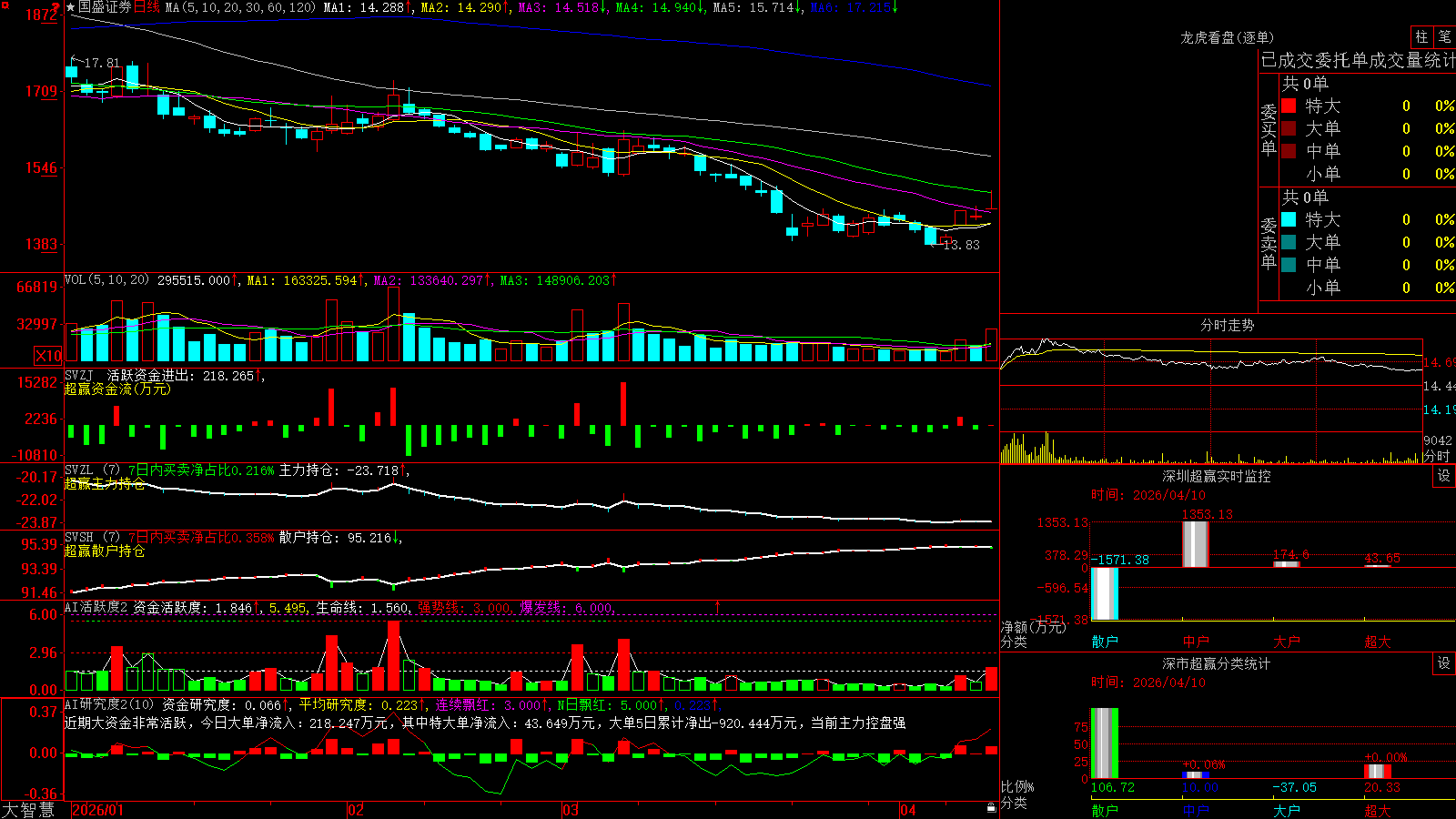
Task: Click the 龙虎看盘(逐单) panel title
Action: 1227,37
